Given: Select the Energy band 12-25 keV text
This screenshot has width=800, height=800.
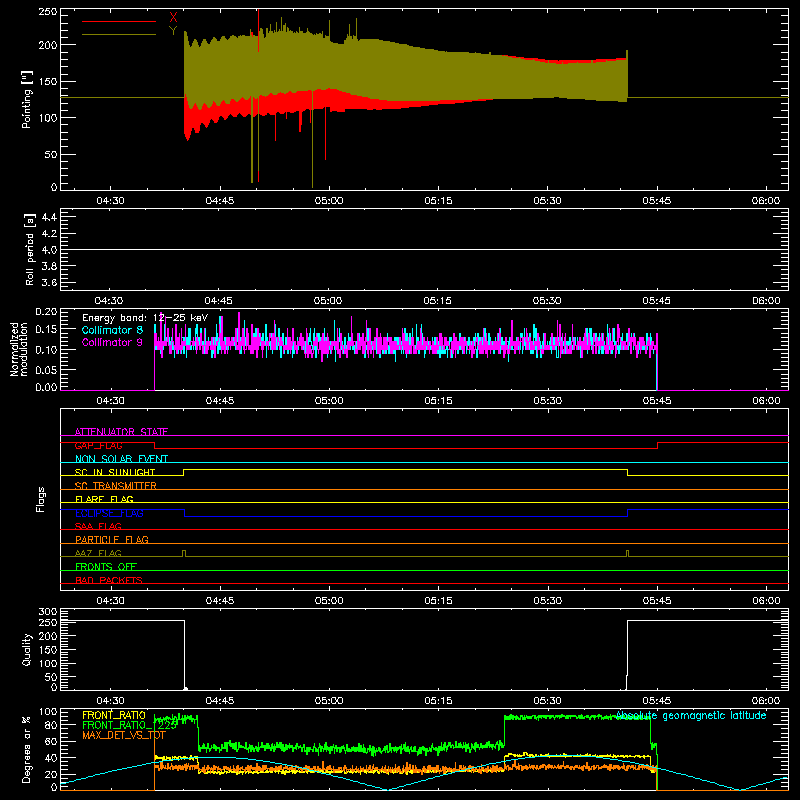Looking at the screenshot, I should 145,318.
